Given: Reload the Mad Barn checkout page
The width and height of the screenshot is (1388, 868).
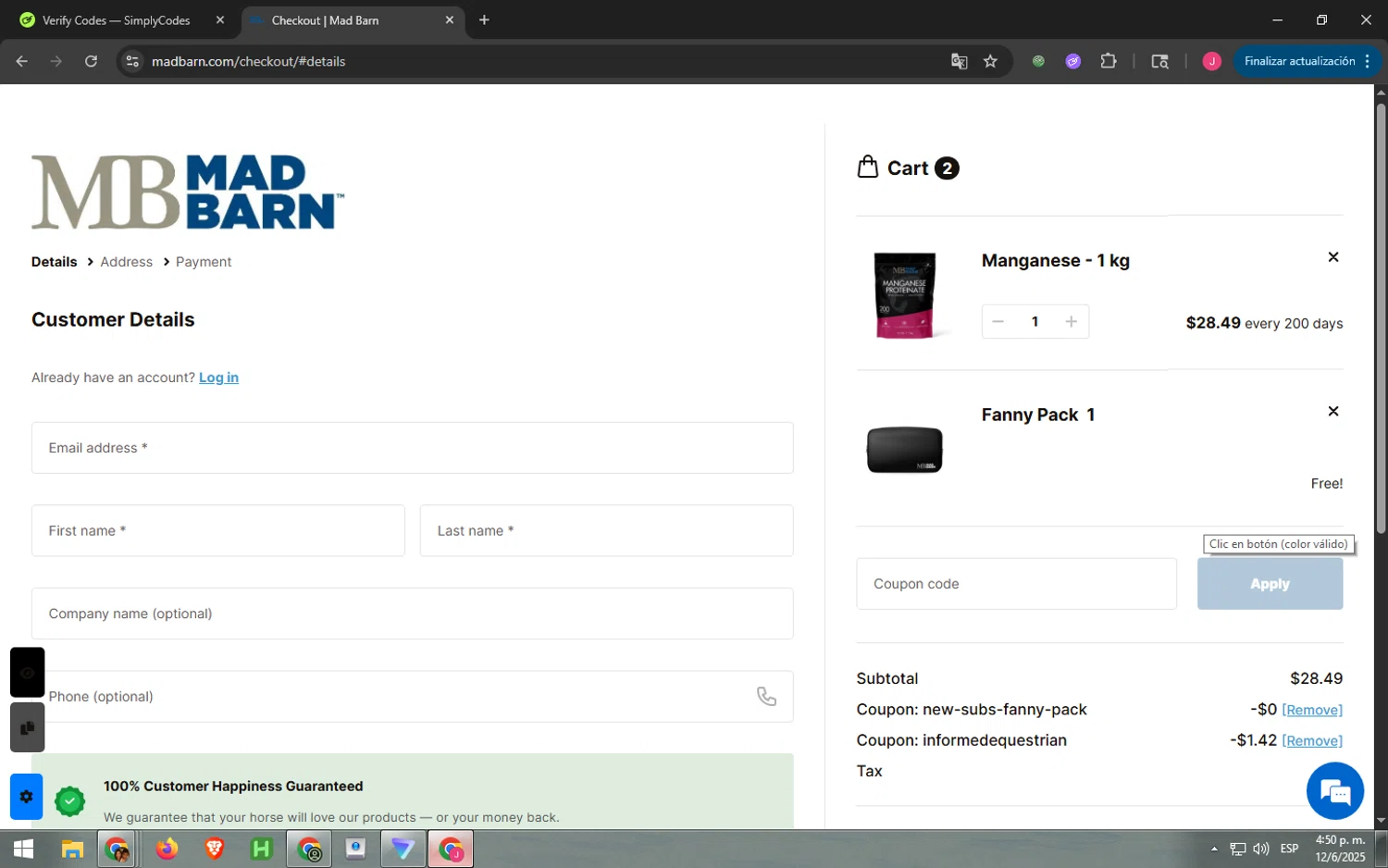Looking at the screenshot, I should click(91, 61).
